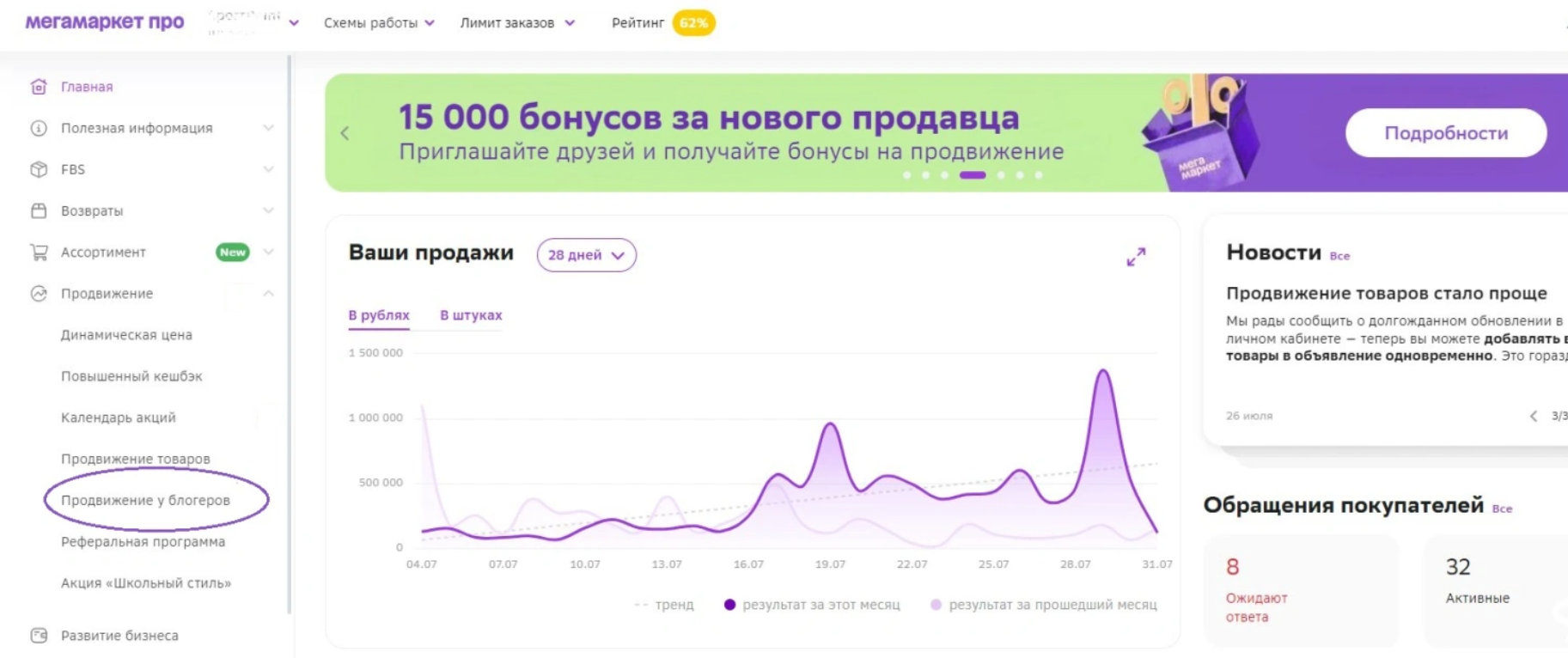This screenshot has height=658, width=1568.
Task: Expand Полезная информация section
Action: pos(268,128)
